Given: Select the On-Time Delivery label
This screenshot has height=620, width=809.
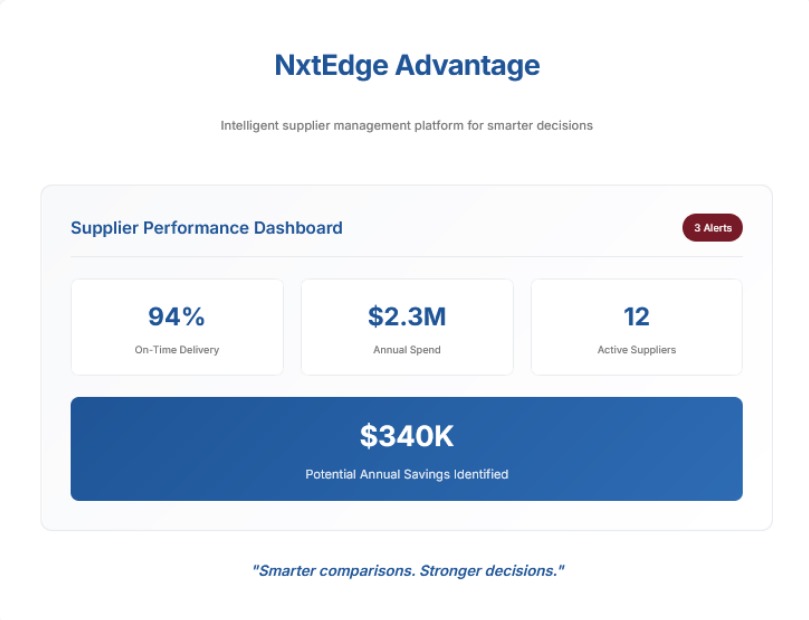Looking at the screenshot, I should (176, 350).
